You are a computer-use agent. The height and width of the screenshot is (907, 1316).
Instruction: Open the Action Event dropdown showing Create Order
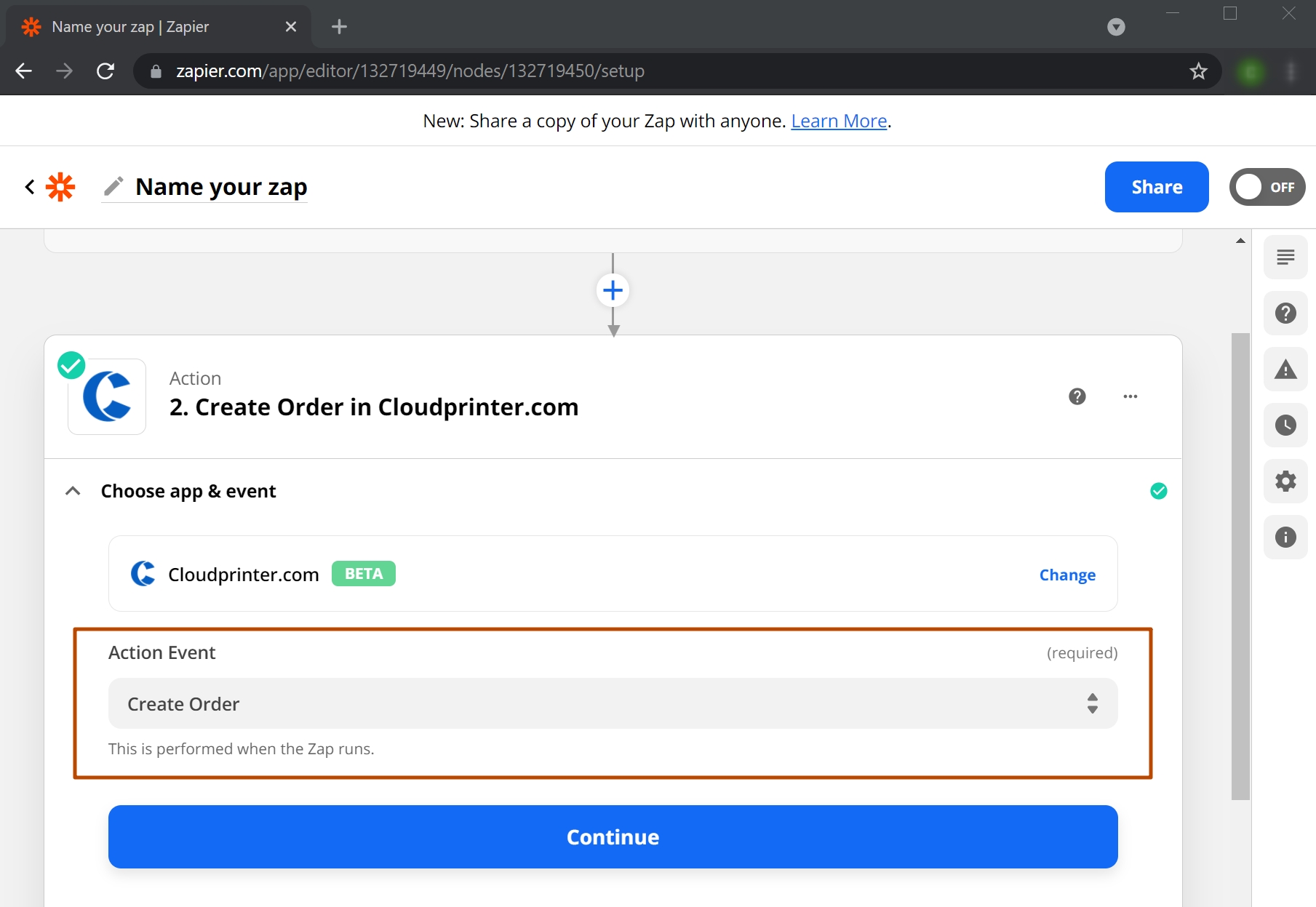point(613,703)
